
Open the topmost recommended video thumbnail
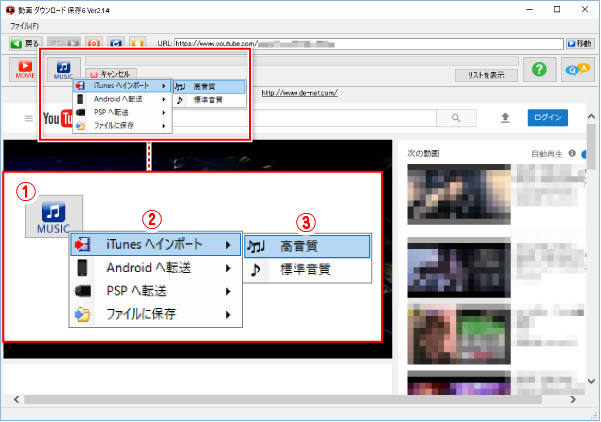click(x=459, y=194)
